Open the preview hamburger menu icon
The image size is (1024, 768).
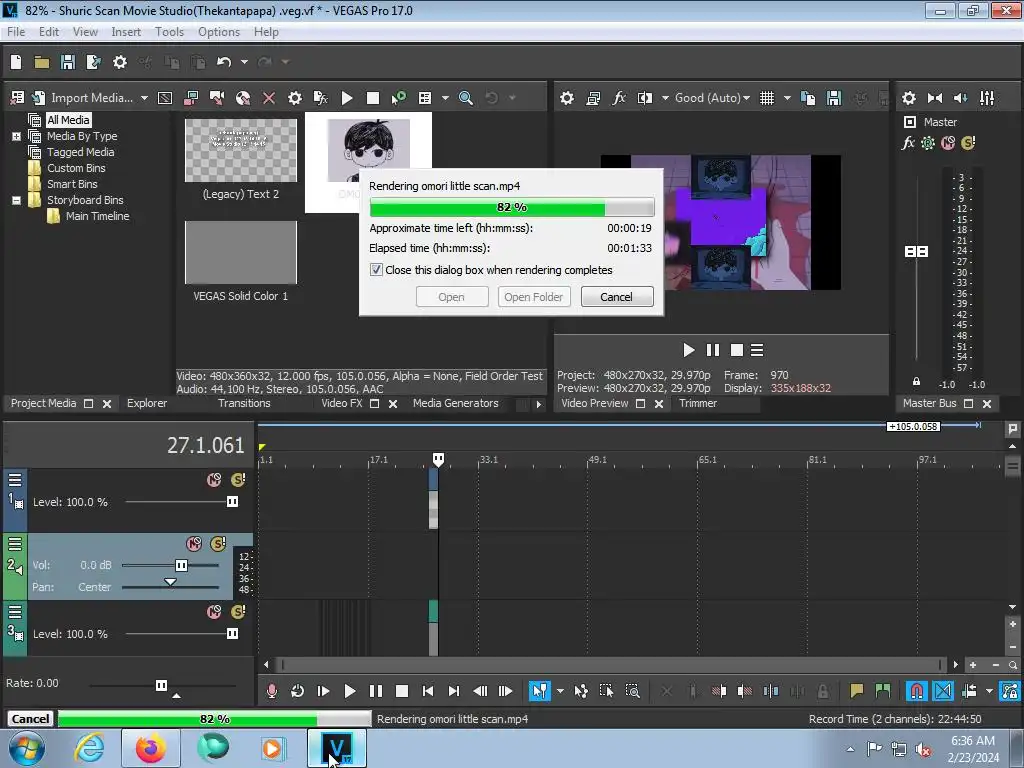pyautogui.click(x=757, y=351)
